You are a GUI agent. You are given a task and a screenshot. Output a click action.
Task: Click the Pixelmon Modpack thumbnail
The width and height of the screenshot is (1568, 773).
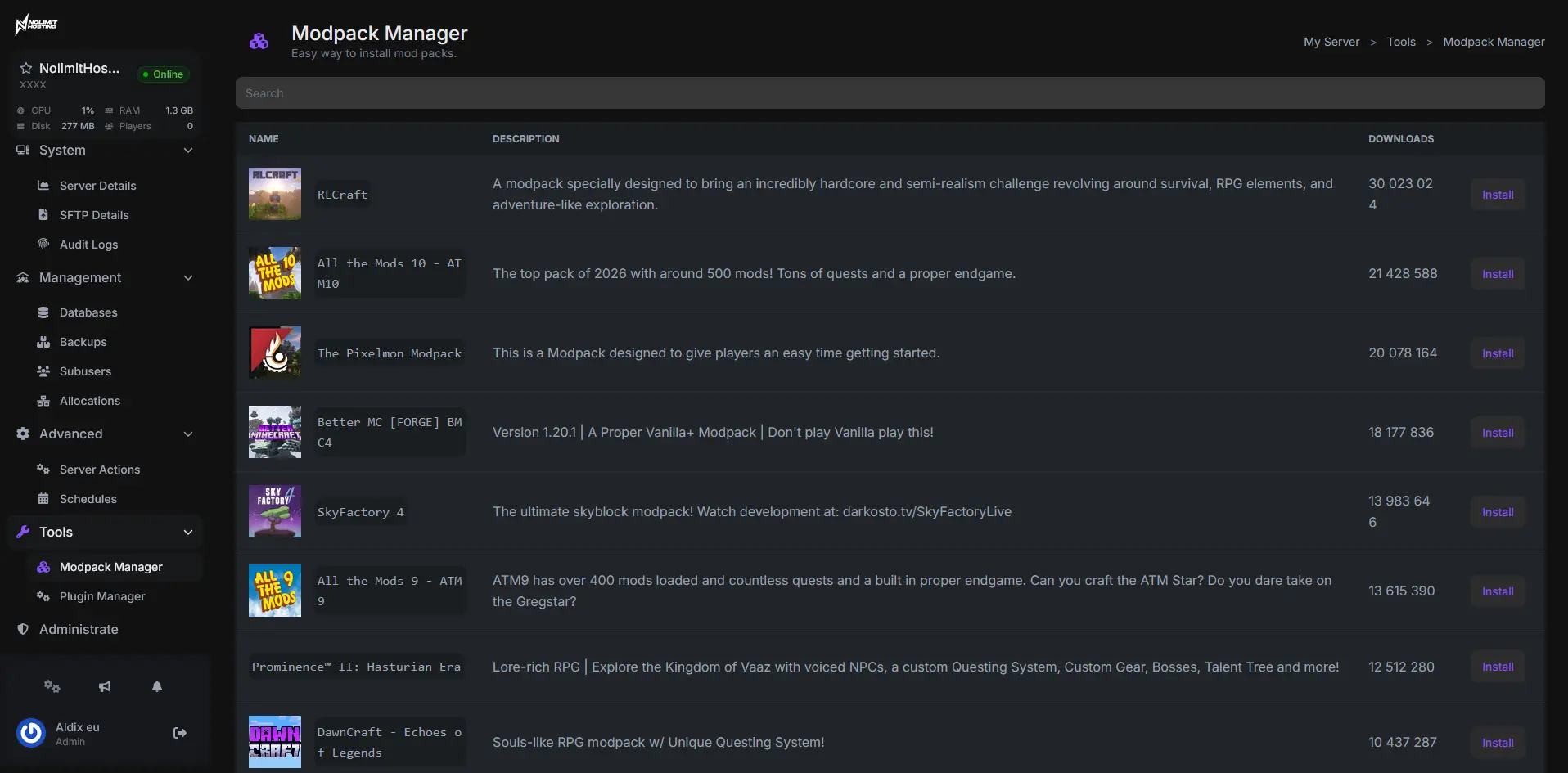[275, 353]
